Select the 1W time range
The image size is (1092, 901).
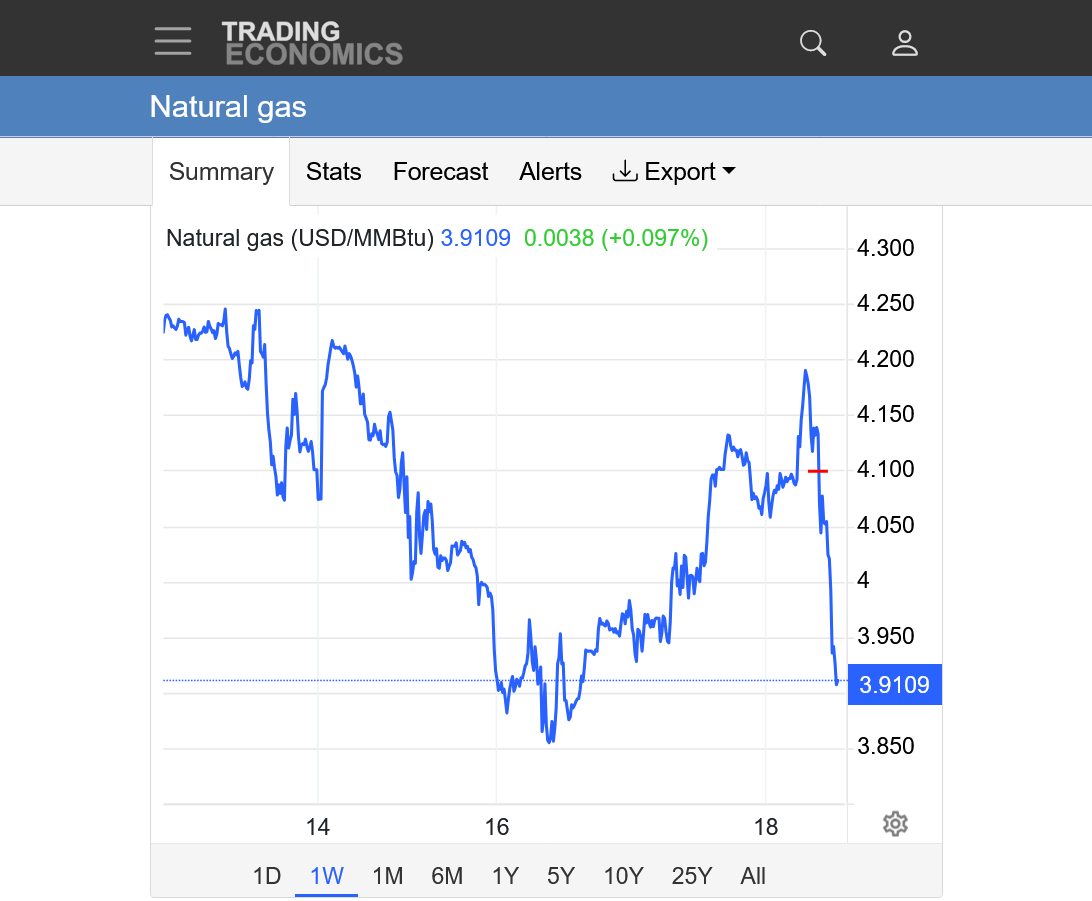click(327, 876)
